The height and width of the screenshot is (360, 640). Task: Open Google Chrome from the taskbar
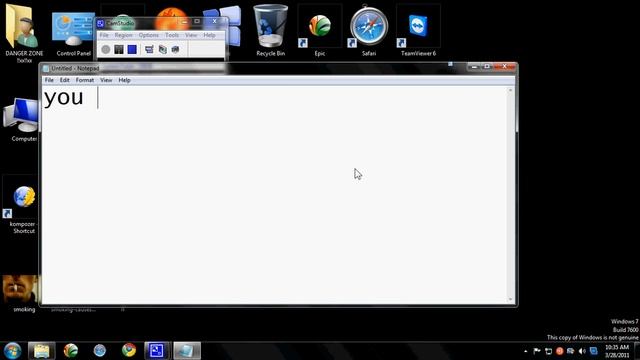129,351
